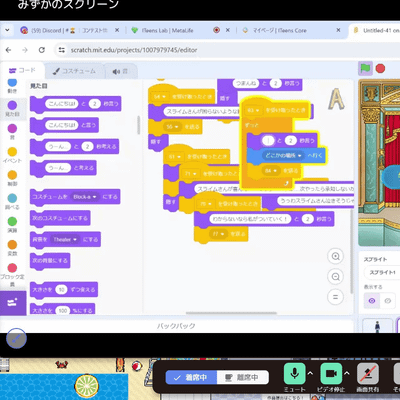Open the Theater backdrop dropdown in palette
This screenshot has width=400, height=400.
[x=65, y=239]
